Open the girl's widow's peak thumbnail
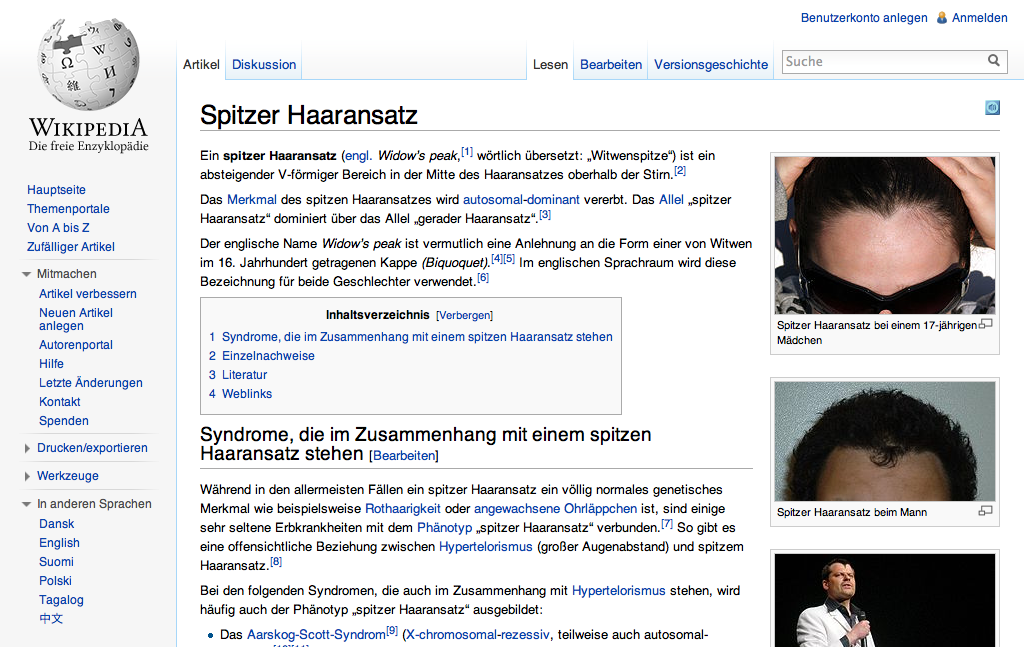The height and width of the screenshot is (647, 1024). tap(885, 236)
